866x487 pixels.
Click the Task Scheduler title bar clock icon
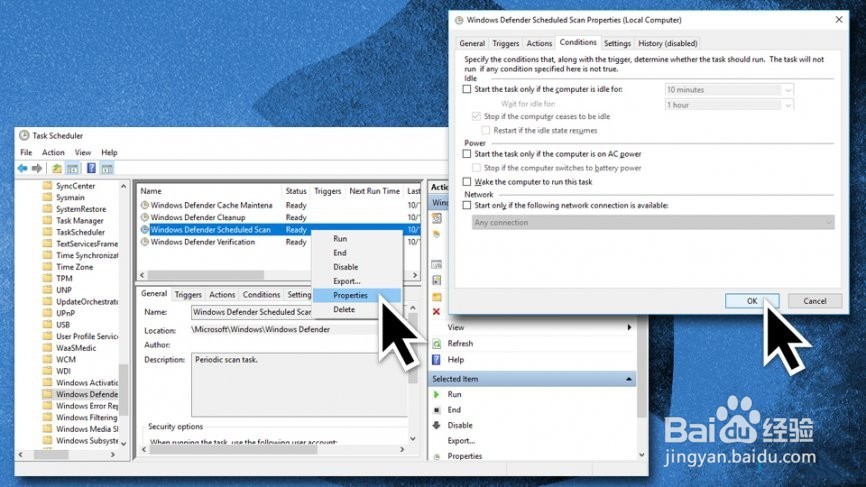[x=24, y=135]
